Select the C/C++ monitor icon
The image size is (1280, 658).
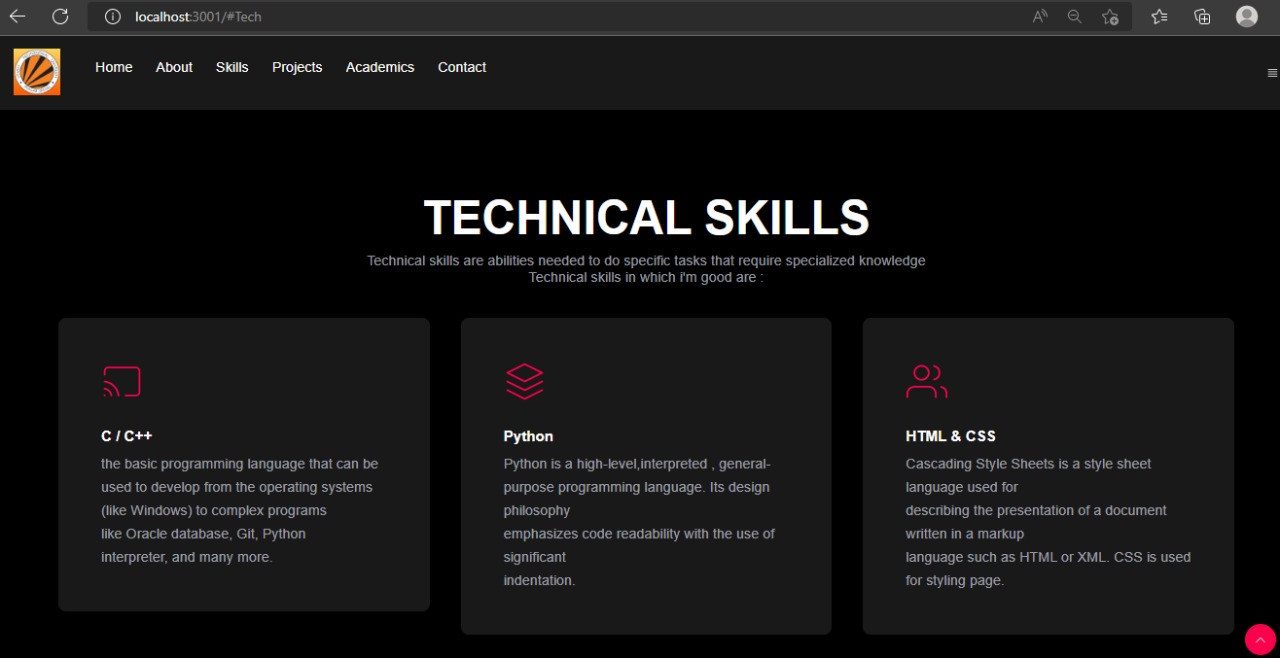(x=121, y=381)
